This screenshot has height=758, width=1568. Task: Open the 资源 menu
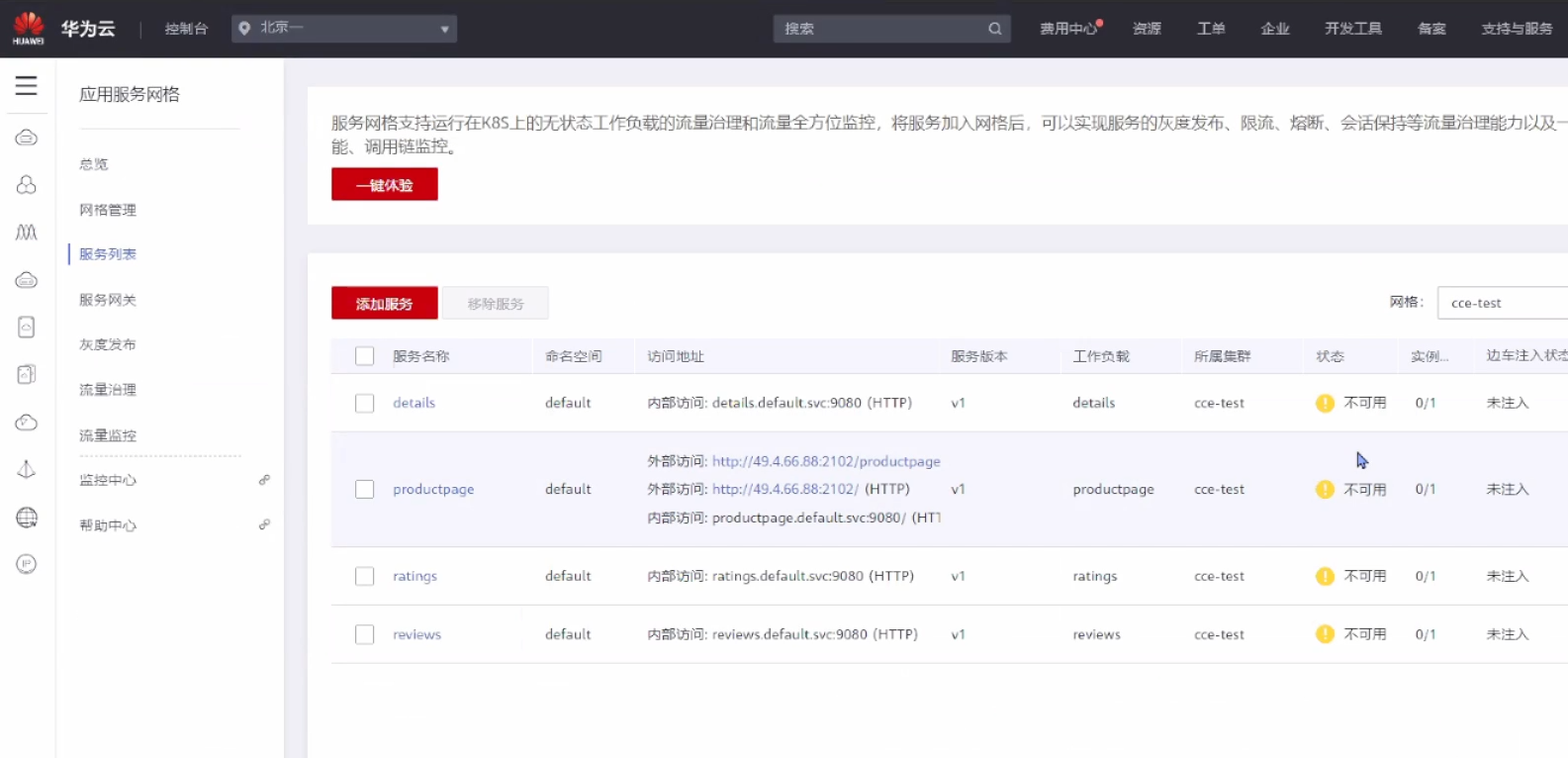coord(1147,29)
